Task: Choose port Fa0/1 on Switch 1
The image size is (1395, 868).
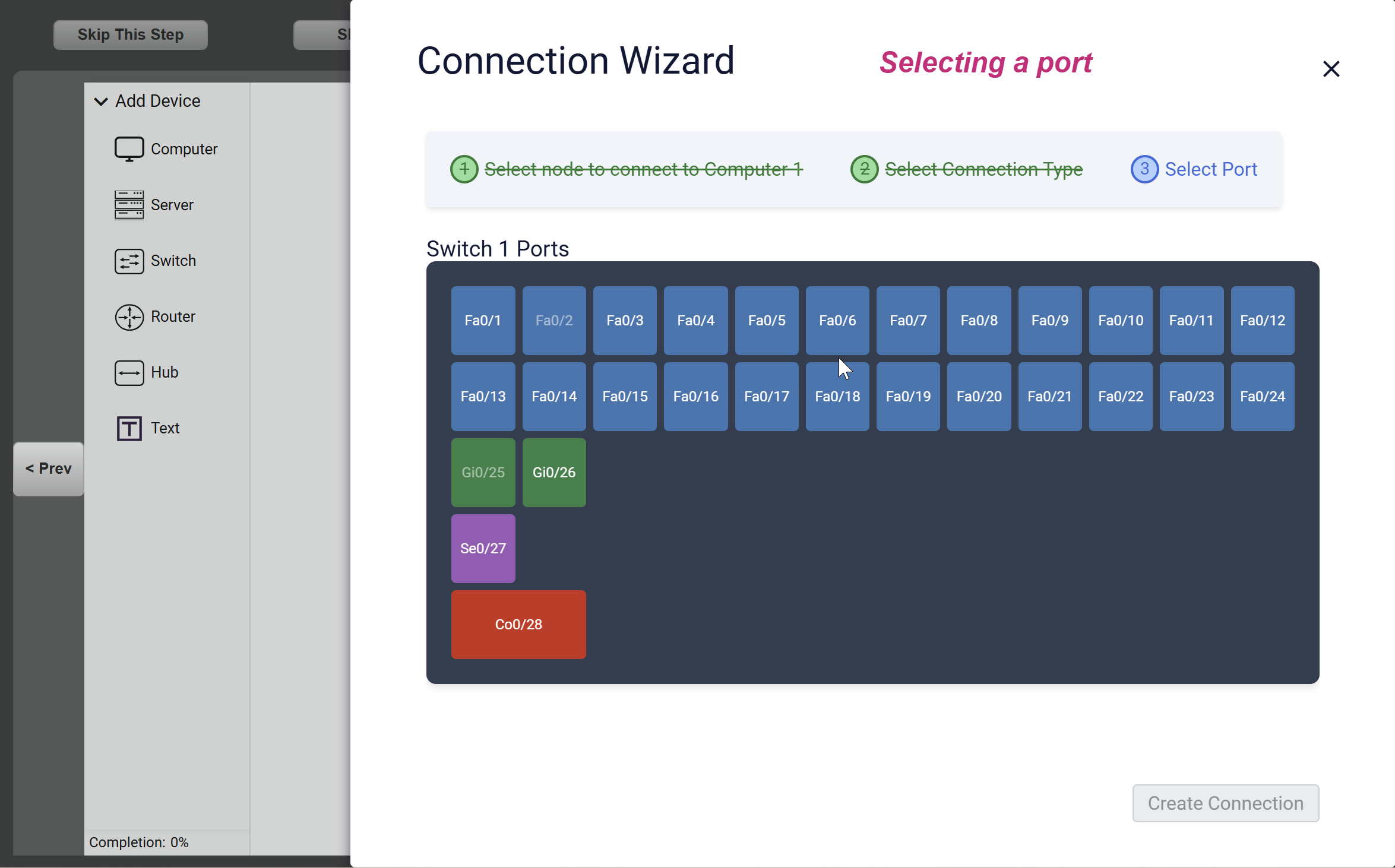Action: [x=482, y=321]
